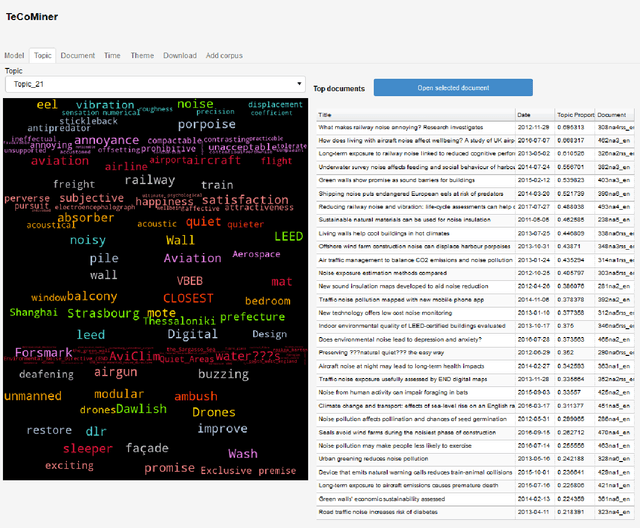Screen dimensions: 640x528
Task: Sort table by the Date column header
Action: [x=534, y=115]
